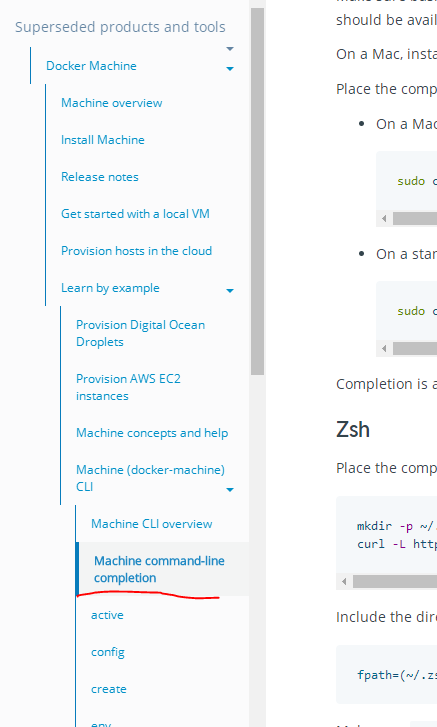Open Machine CLI overview page
Viewport: 437px width, 727px height.
coord(152,524)
